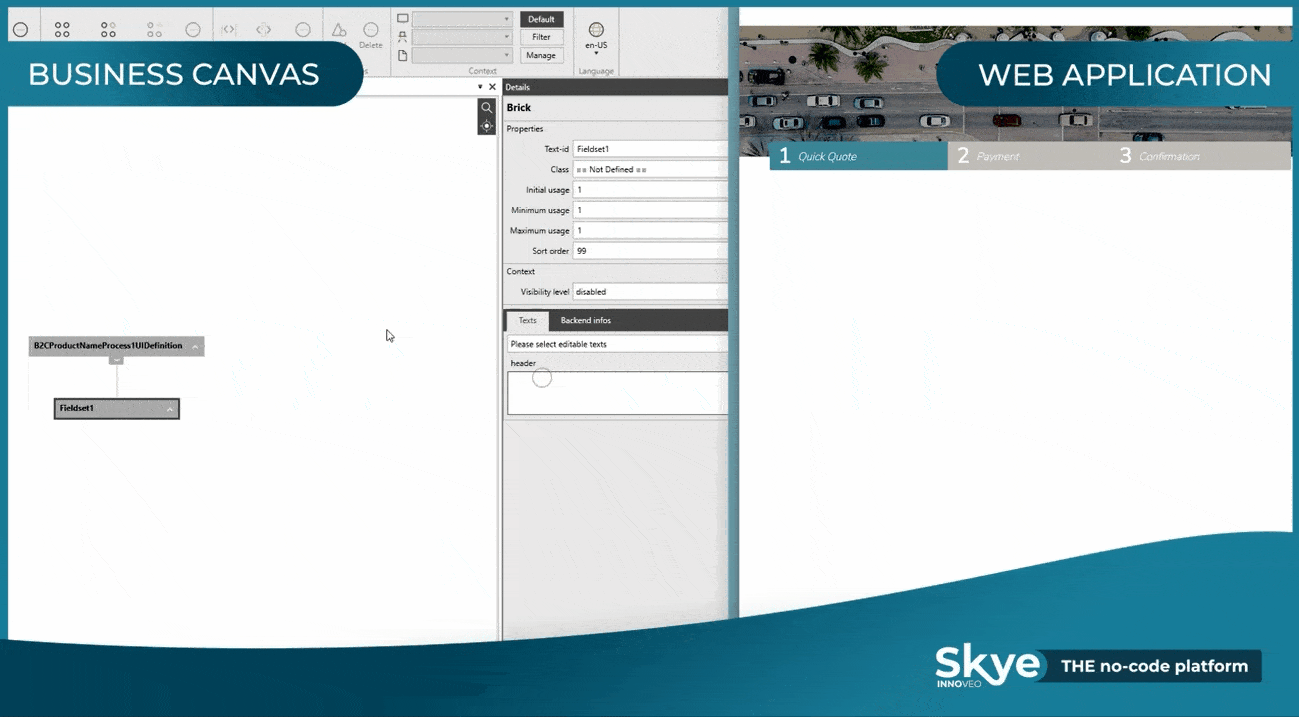Select the search magnifier icon on the canvas
The image size is (1299, 717).
click(486, 107)
